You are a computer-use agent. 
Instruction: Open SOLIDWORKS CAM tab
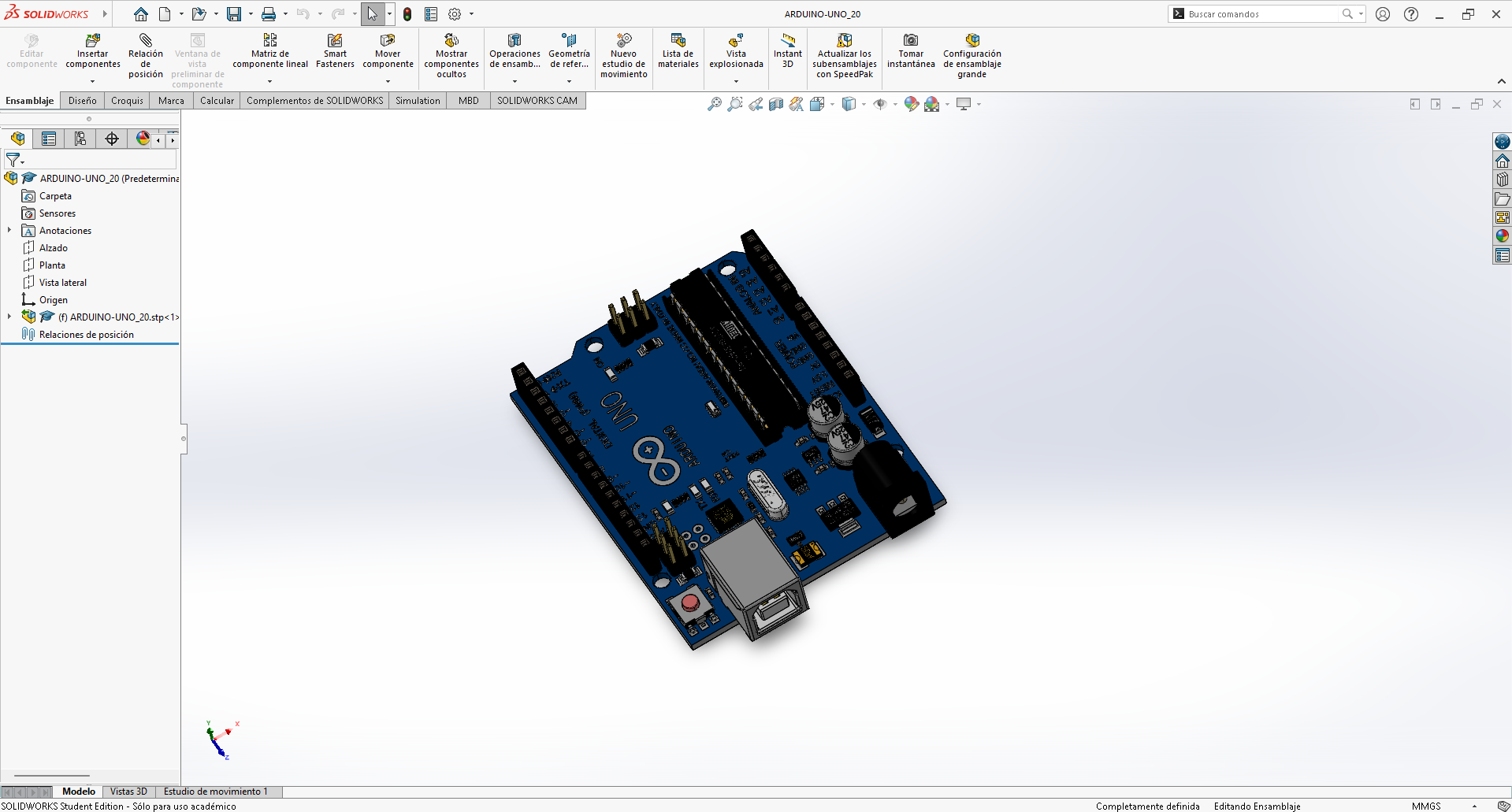tap(537, 101)
